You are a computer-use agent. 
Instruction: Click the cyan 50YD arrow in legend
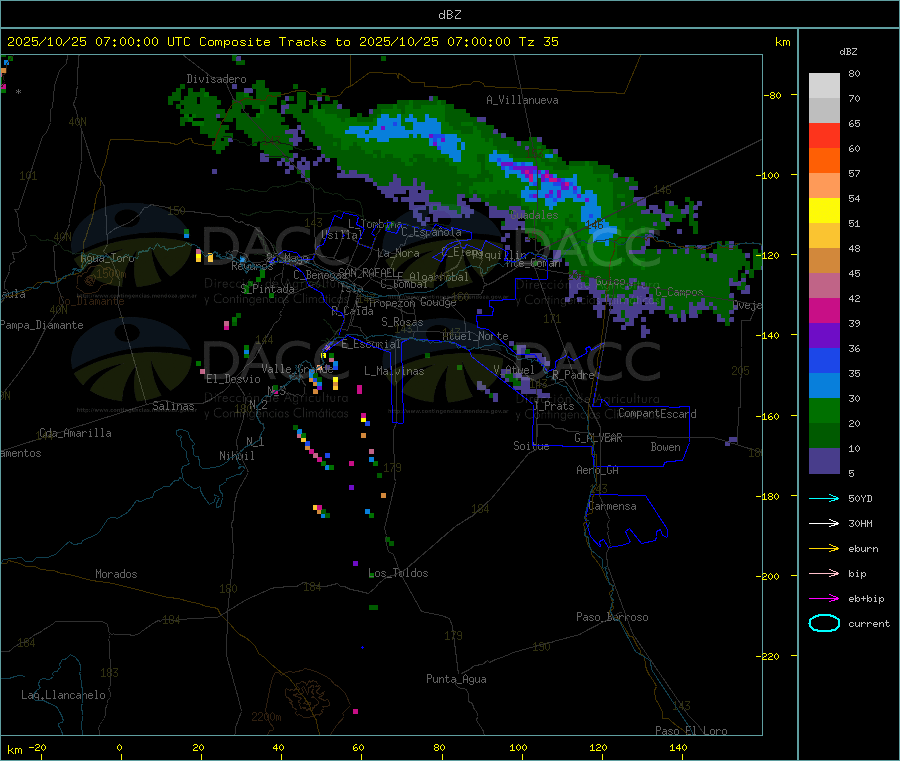(x=824, y=498)
